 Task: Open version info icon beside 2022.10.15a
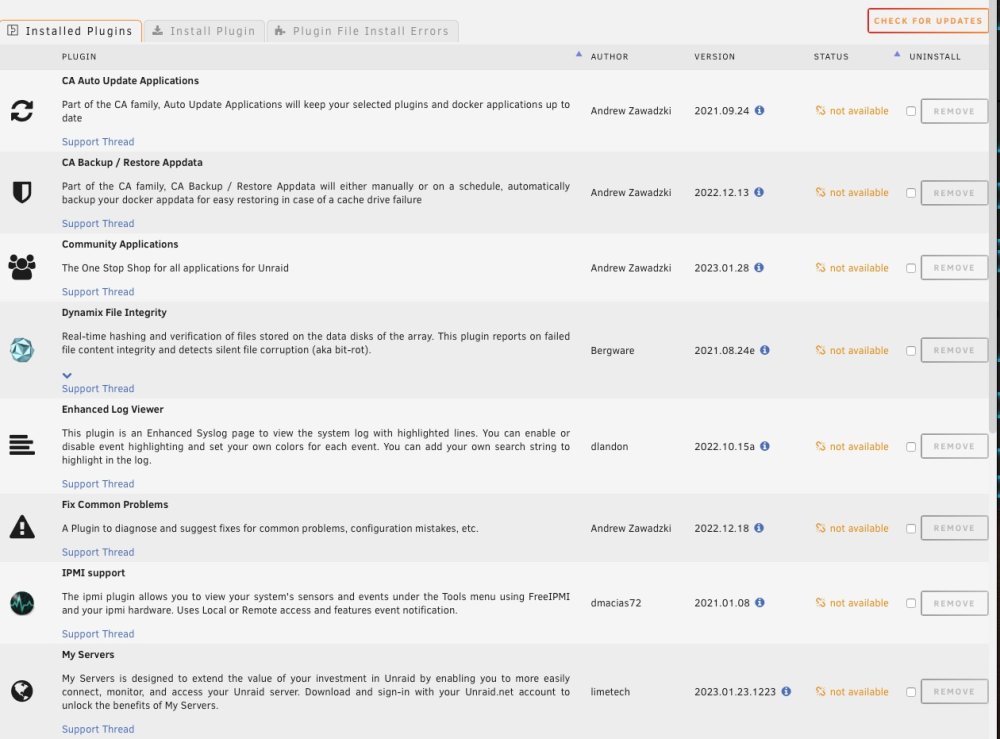click(x=765, y=446)
